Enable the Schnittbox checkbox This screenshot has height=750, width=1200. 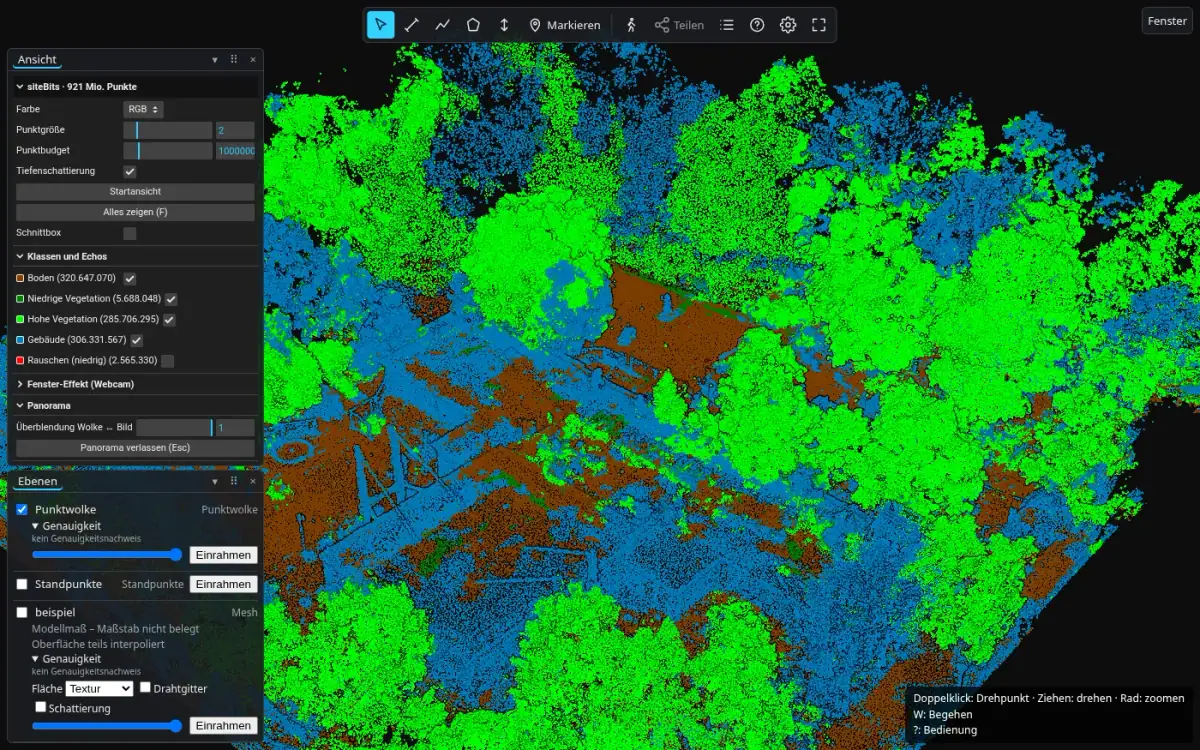pyautogui.click(x=129, y=233)
